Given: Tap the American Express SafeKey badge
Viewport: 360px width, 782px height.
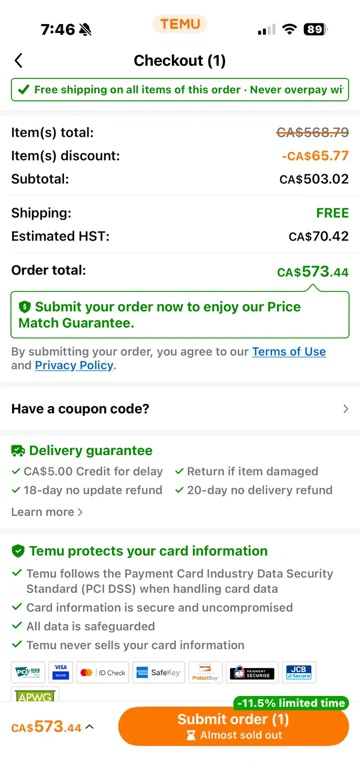Looking at the screenshot, I should point(159,672).
